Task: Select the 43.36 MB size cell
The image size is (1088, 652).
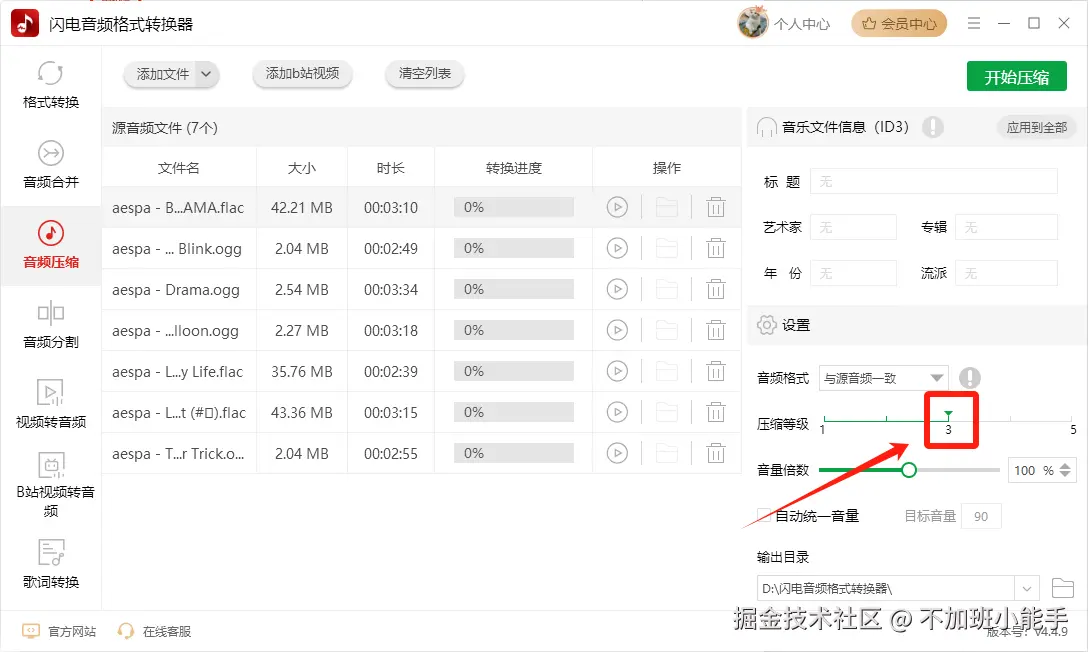Action: click(302, 413)
